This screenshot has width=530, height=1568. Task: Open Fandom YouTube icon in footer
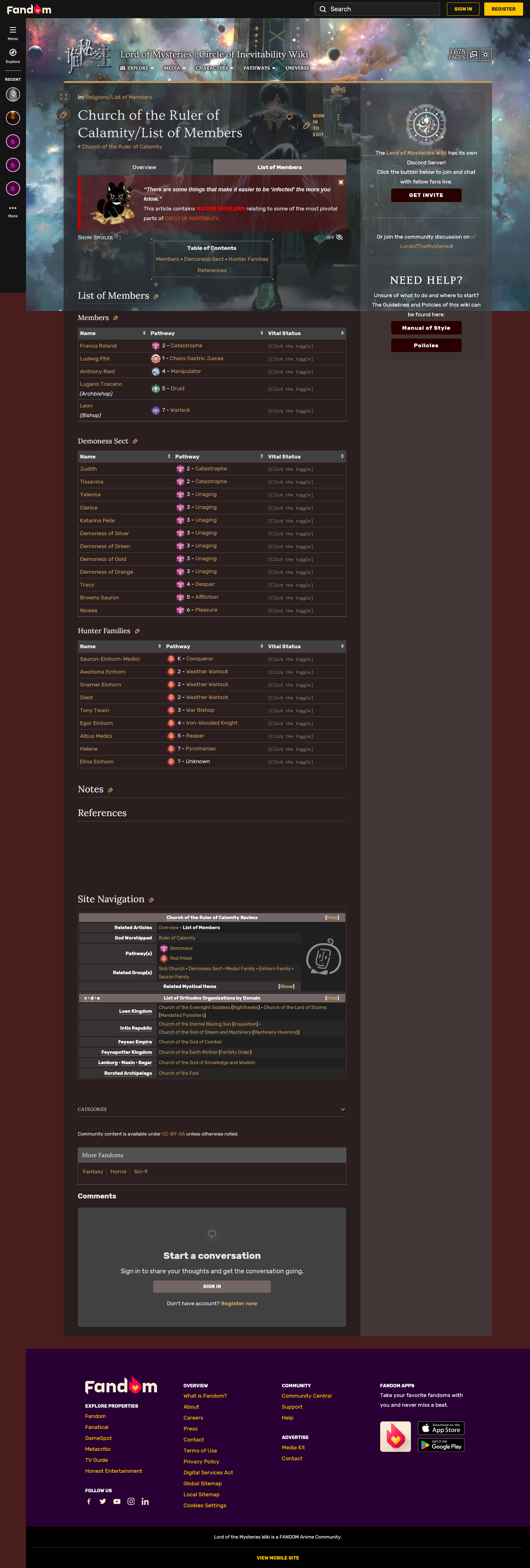(117, 1501)
